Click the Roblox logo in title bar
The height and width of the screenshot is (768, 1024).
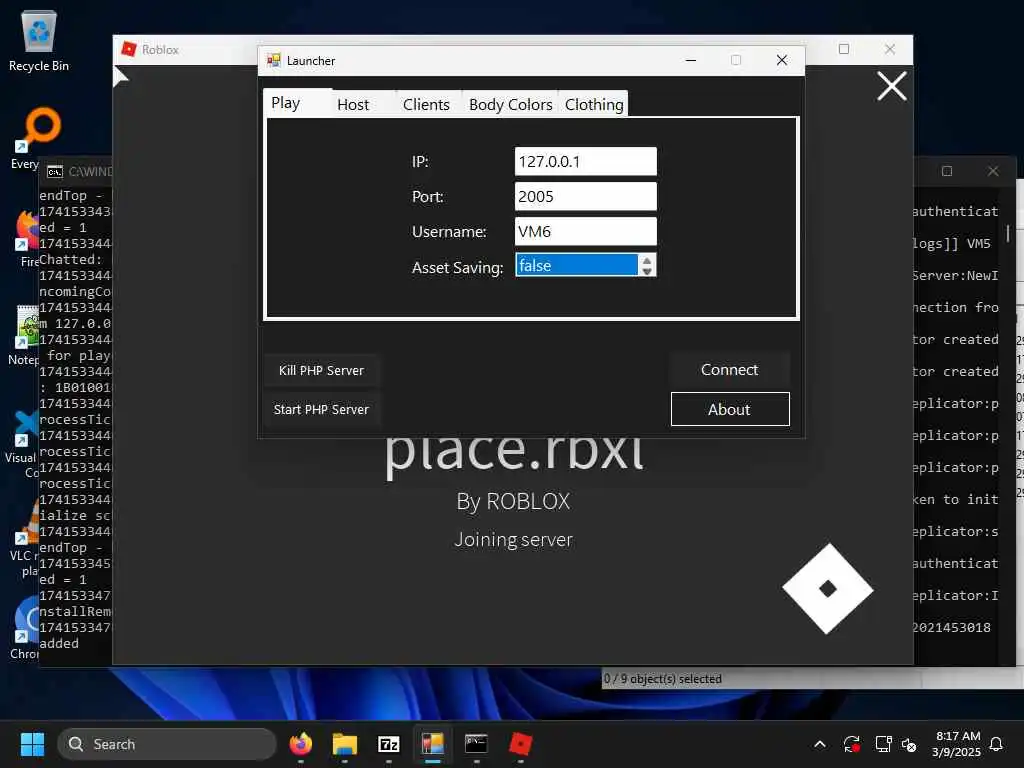(x=129, y=50)
